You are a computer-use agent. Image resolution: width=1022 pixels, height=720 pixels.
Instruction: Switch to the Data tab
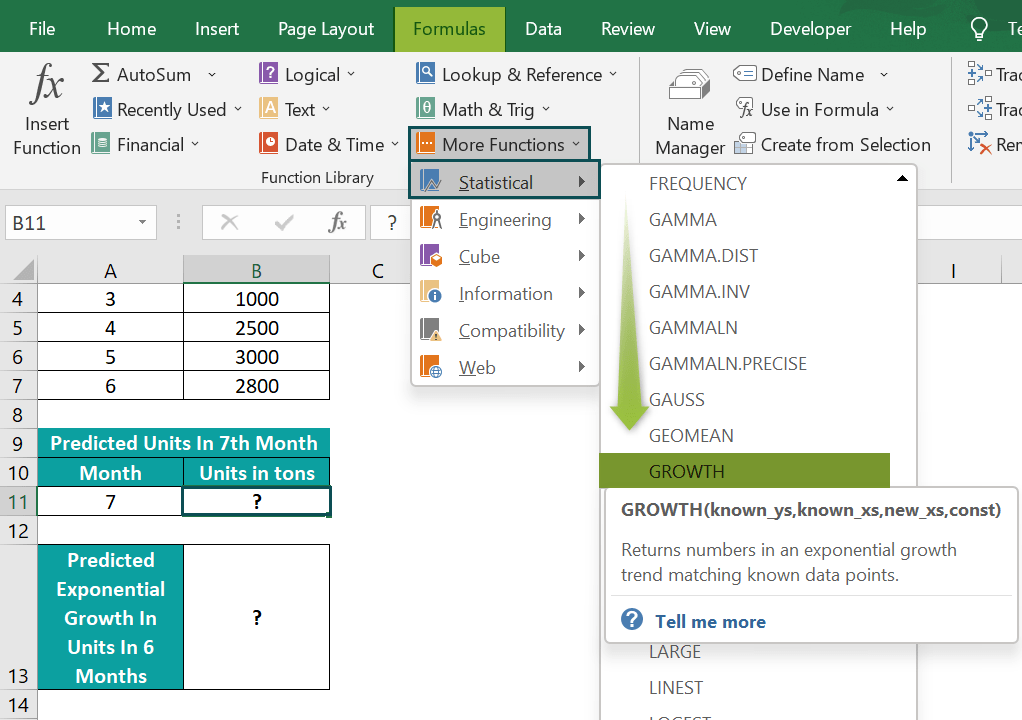(543, 28)
